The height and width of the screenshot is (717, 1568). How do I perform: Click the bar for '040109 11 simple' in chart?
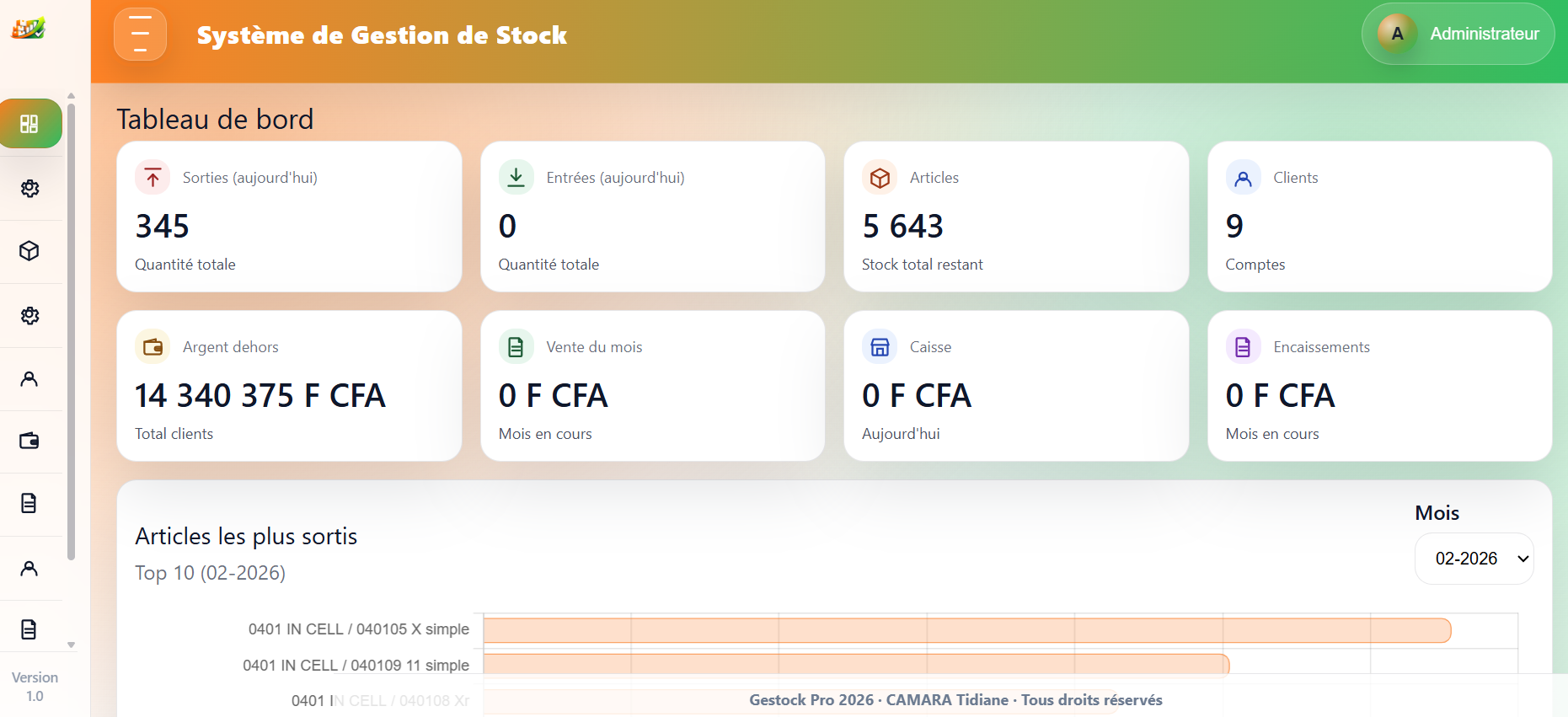[857, 666]
